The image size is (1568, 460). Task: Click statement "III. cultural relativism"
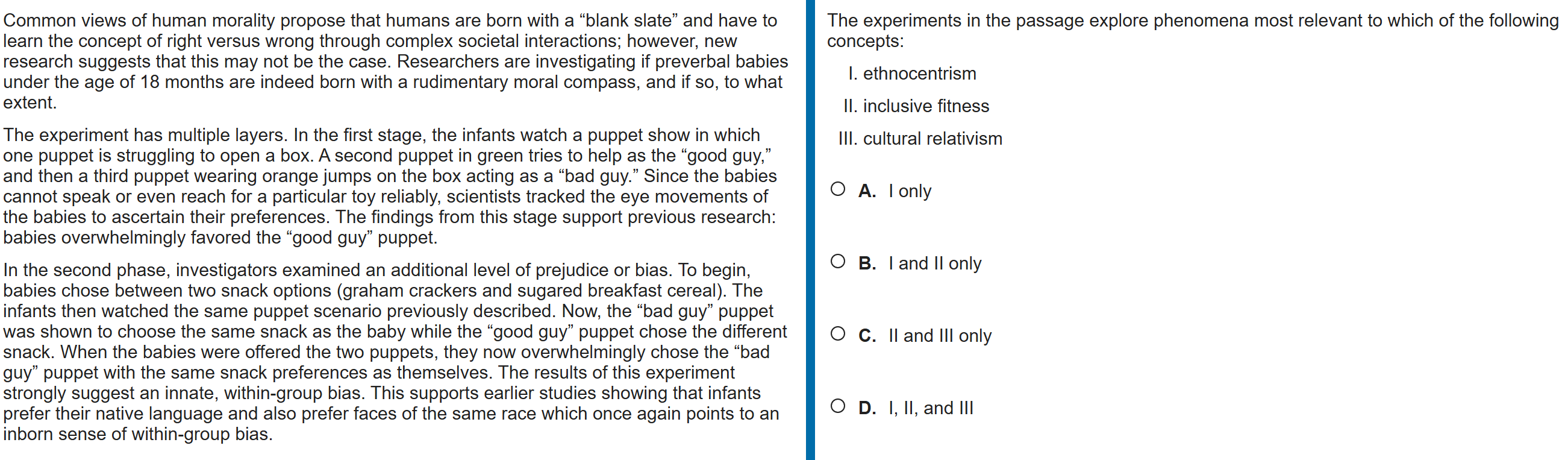[920, 139]
